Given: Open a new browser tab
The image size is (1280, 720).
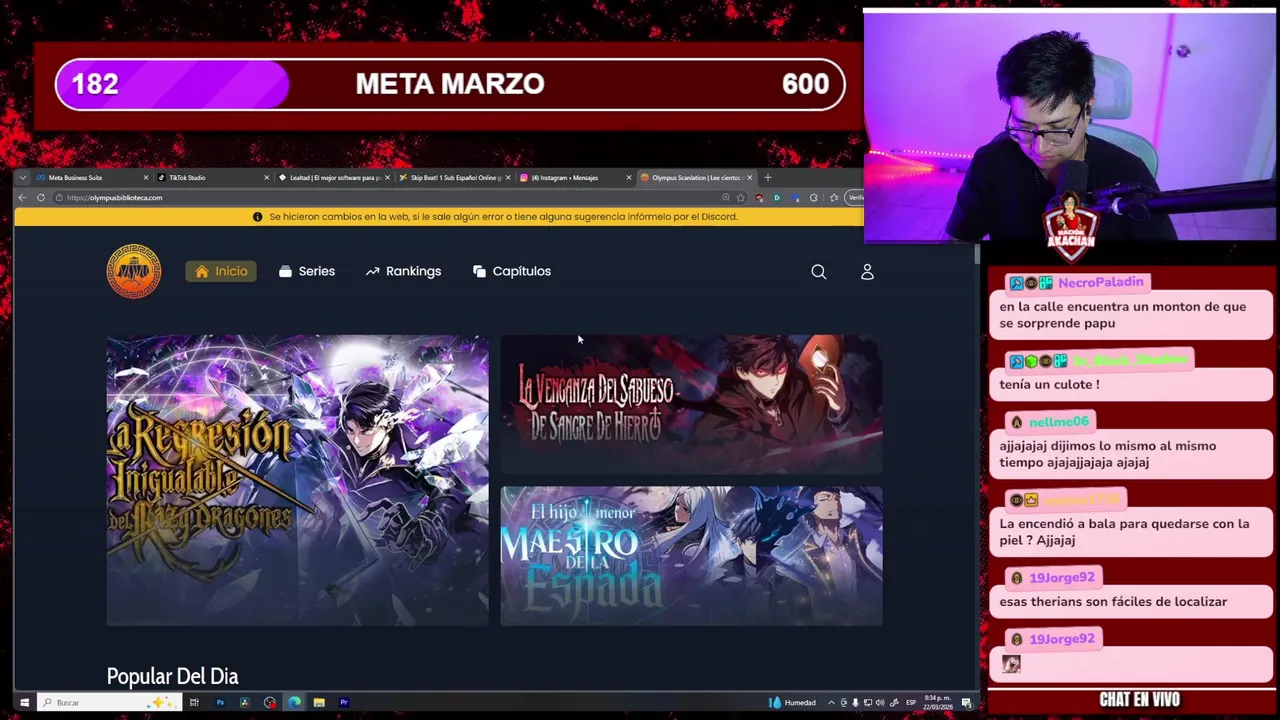Looking at the screenshot, I should pyautogui.click(x=767, y=178).
